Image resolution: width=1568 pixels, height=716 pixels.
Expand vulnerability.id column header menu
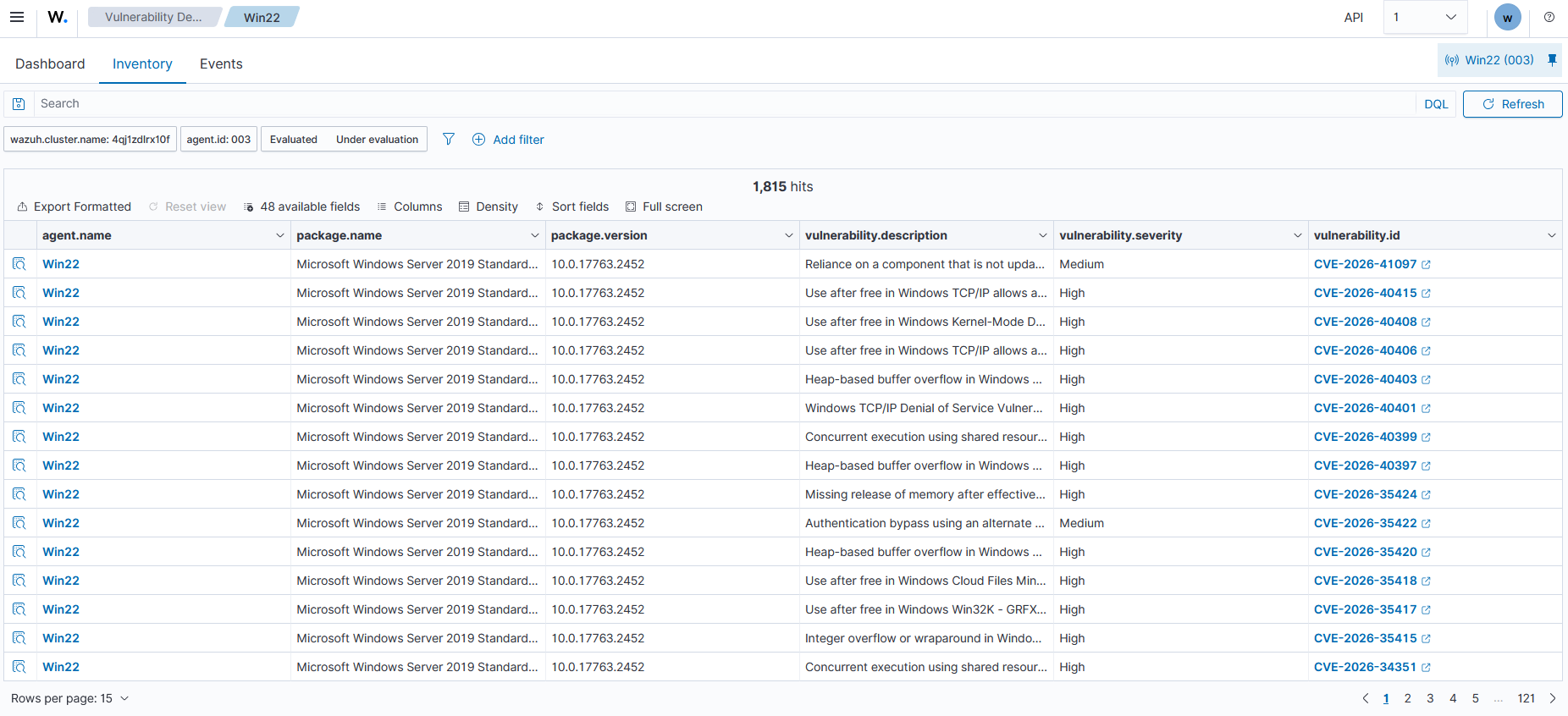[x=1552, y=235]
